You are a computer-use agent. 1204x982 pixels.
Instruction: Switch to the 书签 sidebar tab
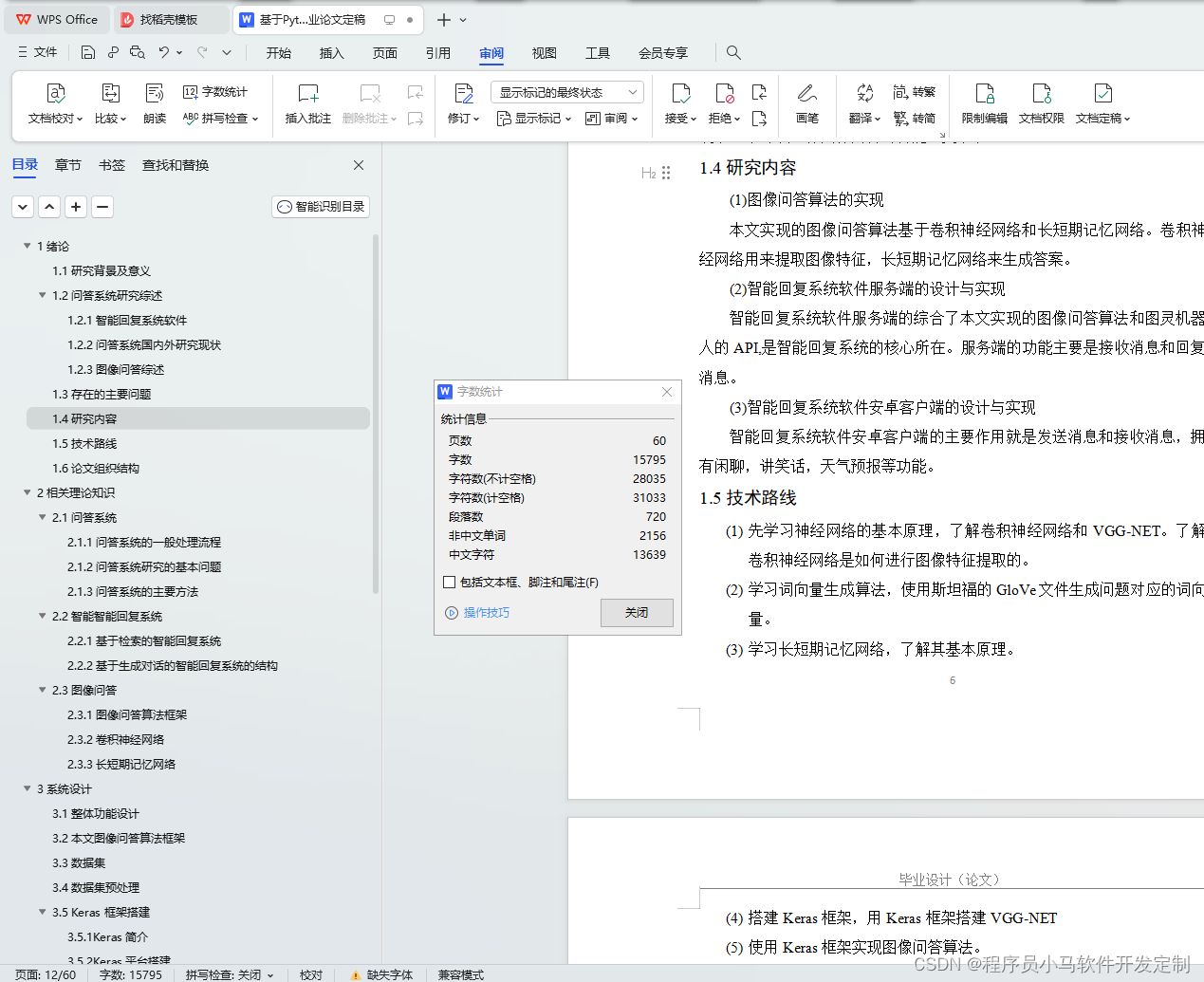click(111, 164)
